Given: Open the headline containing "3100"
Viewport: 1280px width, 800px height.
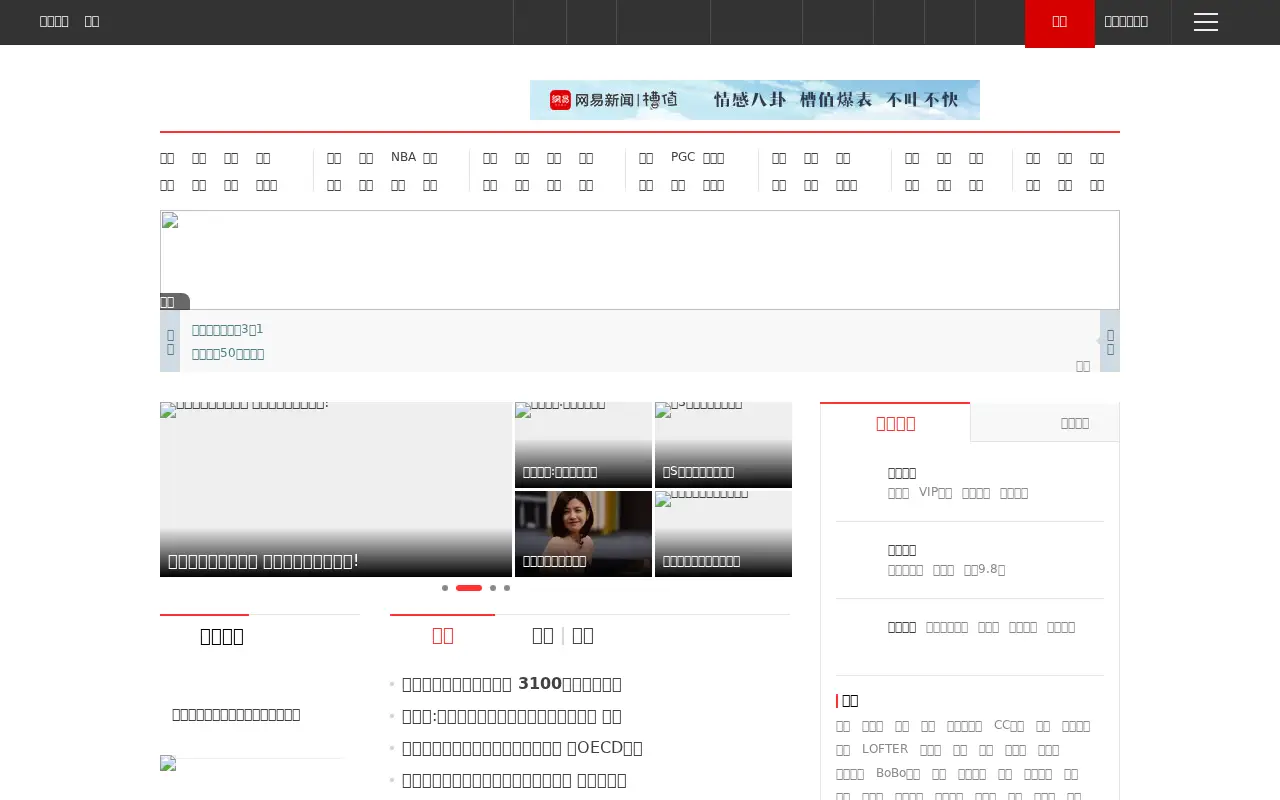Looking at the screenshot, I should click(511, 684).
